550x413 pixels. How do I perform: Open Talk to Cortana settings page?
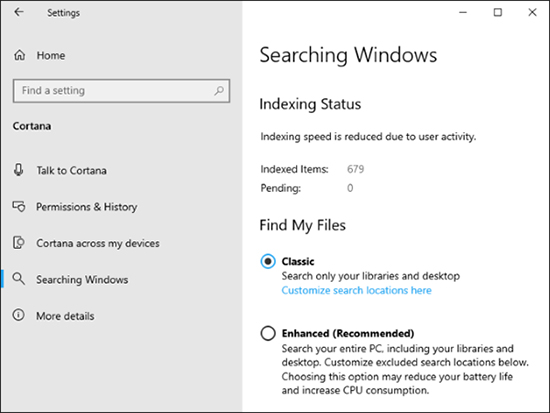click(72, 171)
